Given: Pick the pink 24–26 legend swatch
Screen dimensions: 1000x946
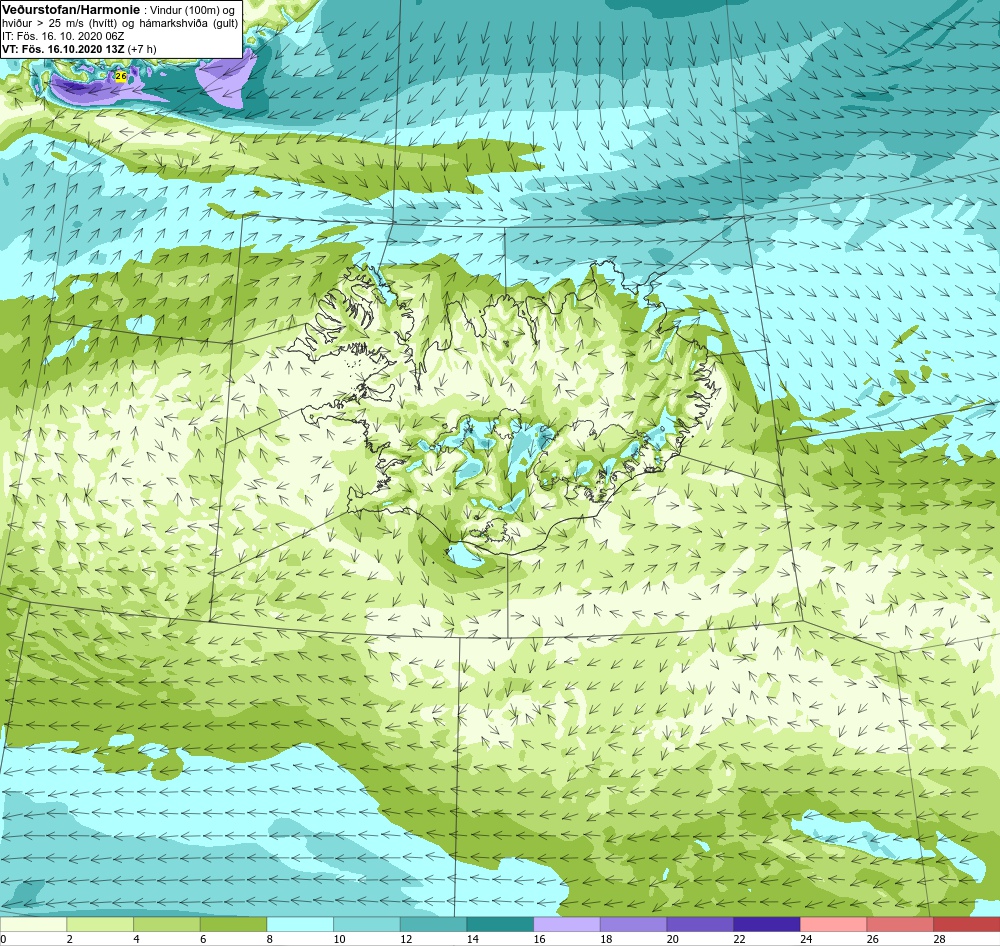Looking at the screenshot, I should point(833,924).
